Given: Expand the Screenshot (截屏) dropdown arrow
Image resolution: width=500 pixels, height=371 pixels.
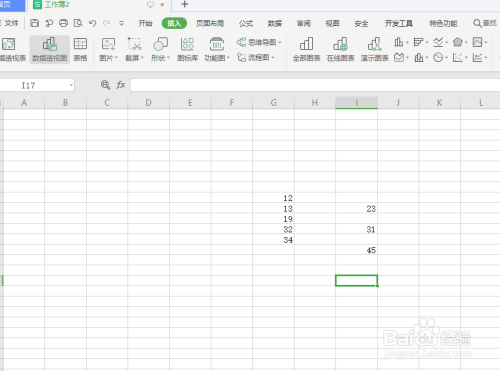Looking at the screenshot, I should [x=142, y=58].
